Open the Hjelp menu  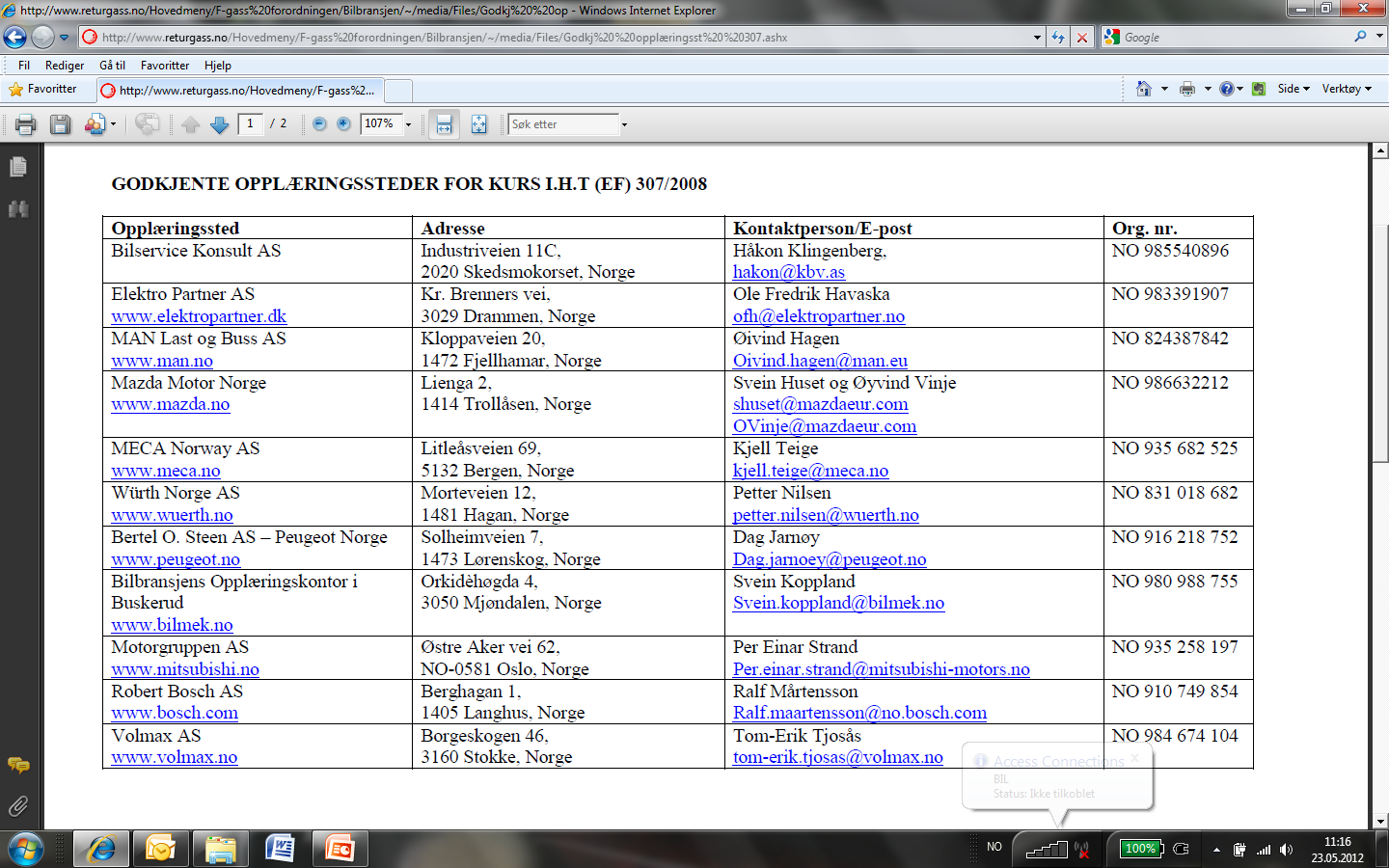point(218,66)
